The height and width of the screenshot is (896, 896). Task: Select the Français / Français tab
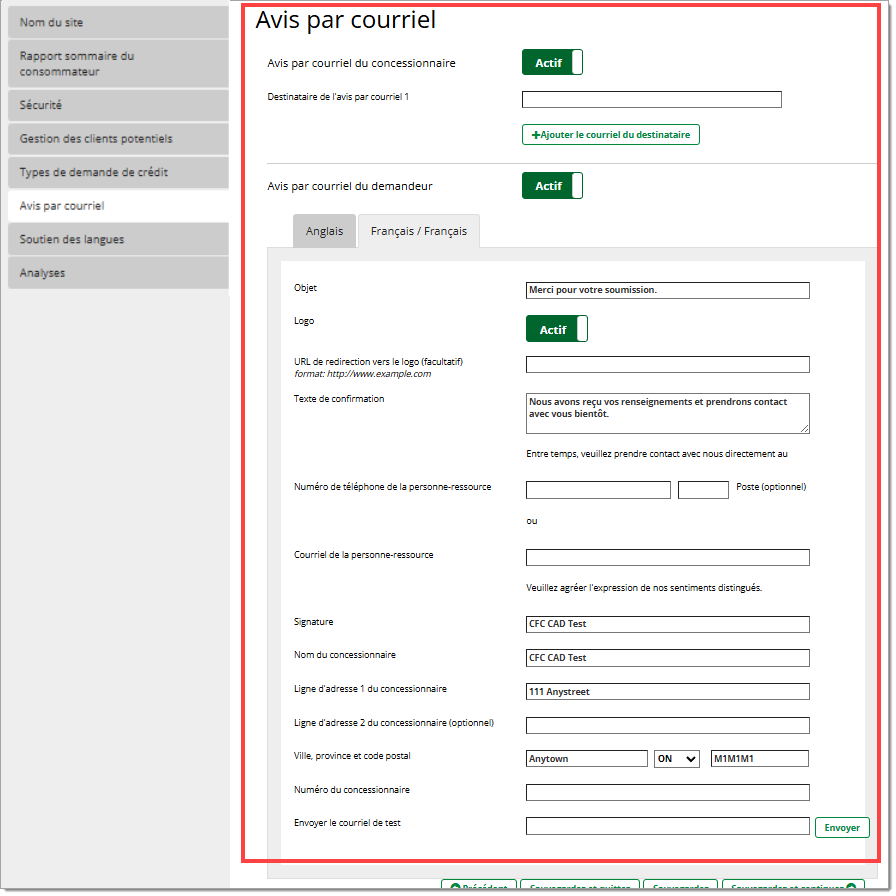coord(418,231)
